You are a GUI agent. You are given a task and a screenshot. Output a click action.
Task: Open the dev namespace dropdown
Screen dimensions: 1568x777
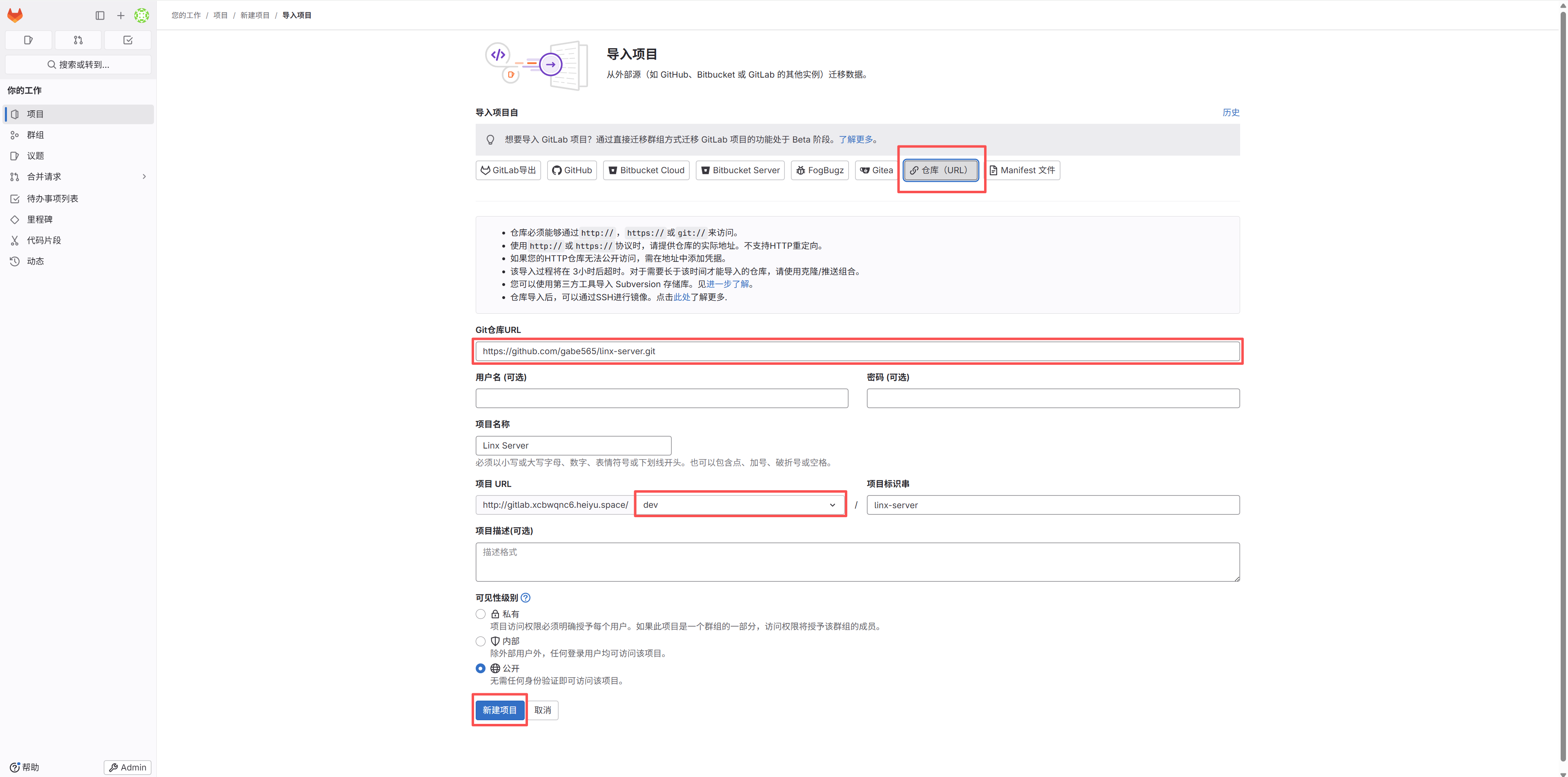click(739, 505)
